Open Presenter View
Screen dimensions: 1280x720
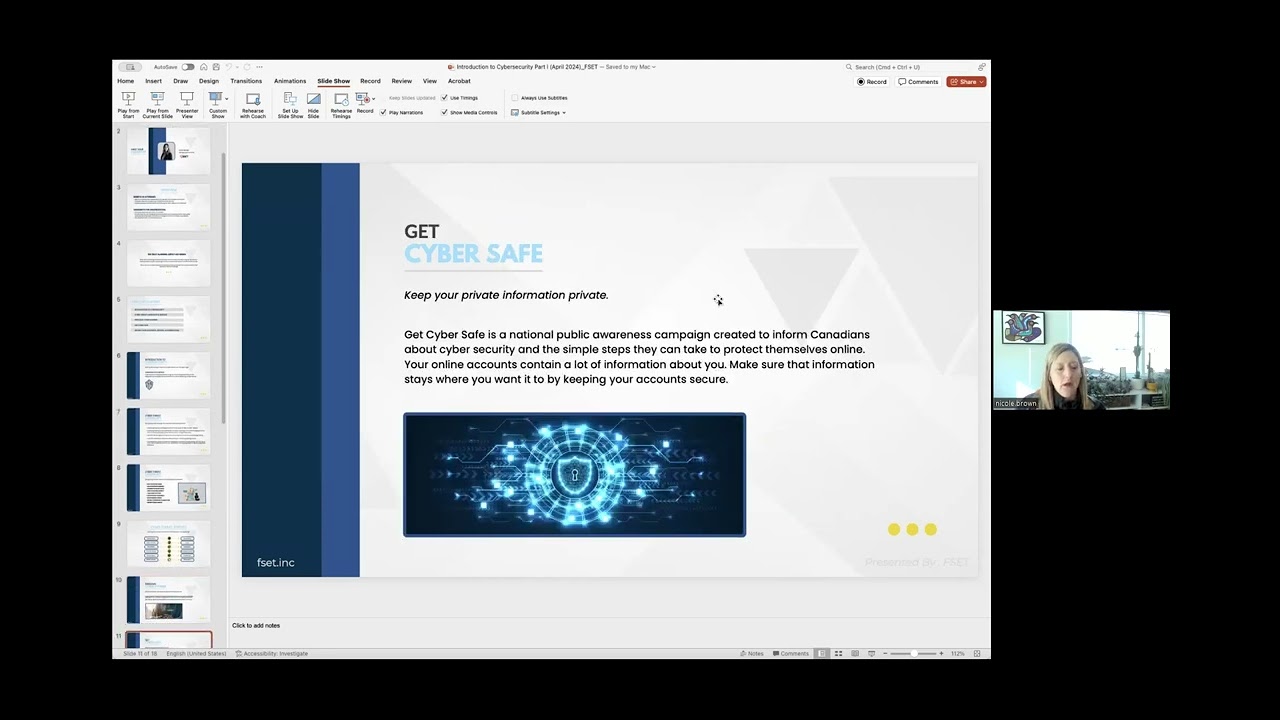point(187,105)
